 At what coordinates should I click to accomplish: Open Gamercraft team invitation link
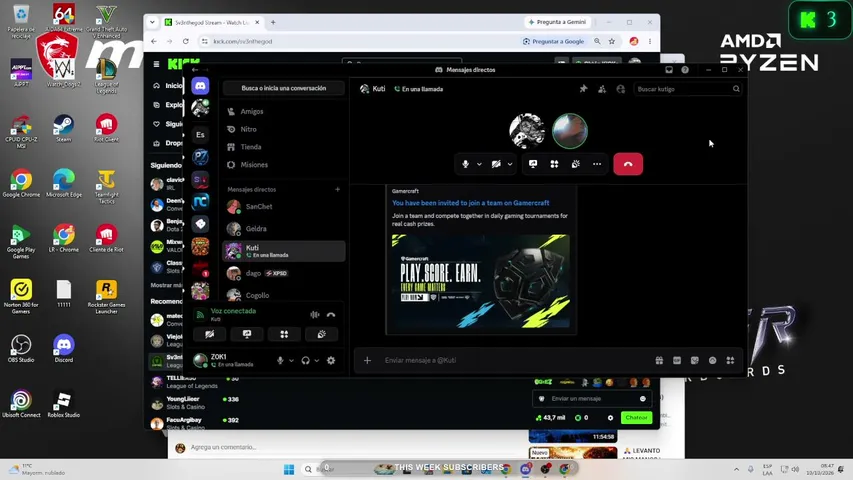pos(471,203)
